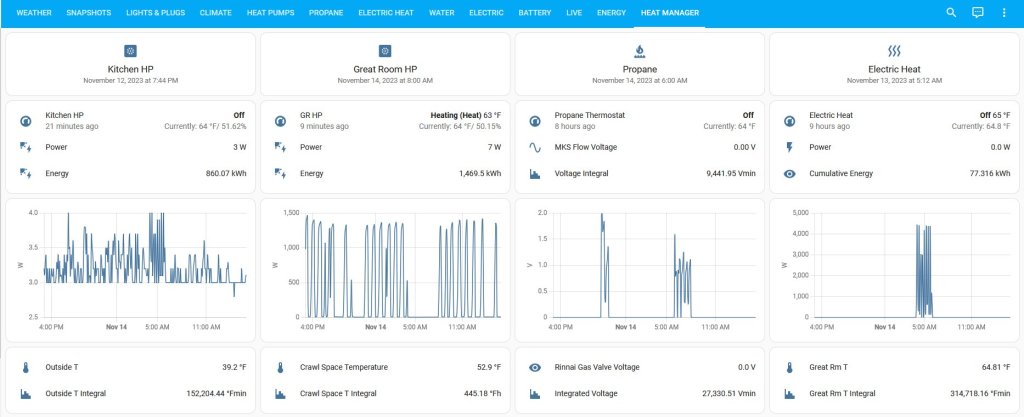This screenshot has height=417, width=1024.
Task: Open the Battery tab
Action: 534,13
